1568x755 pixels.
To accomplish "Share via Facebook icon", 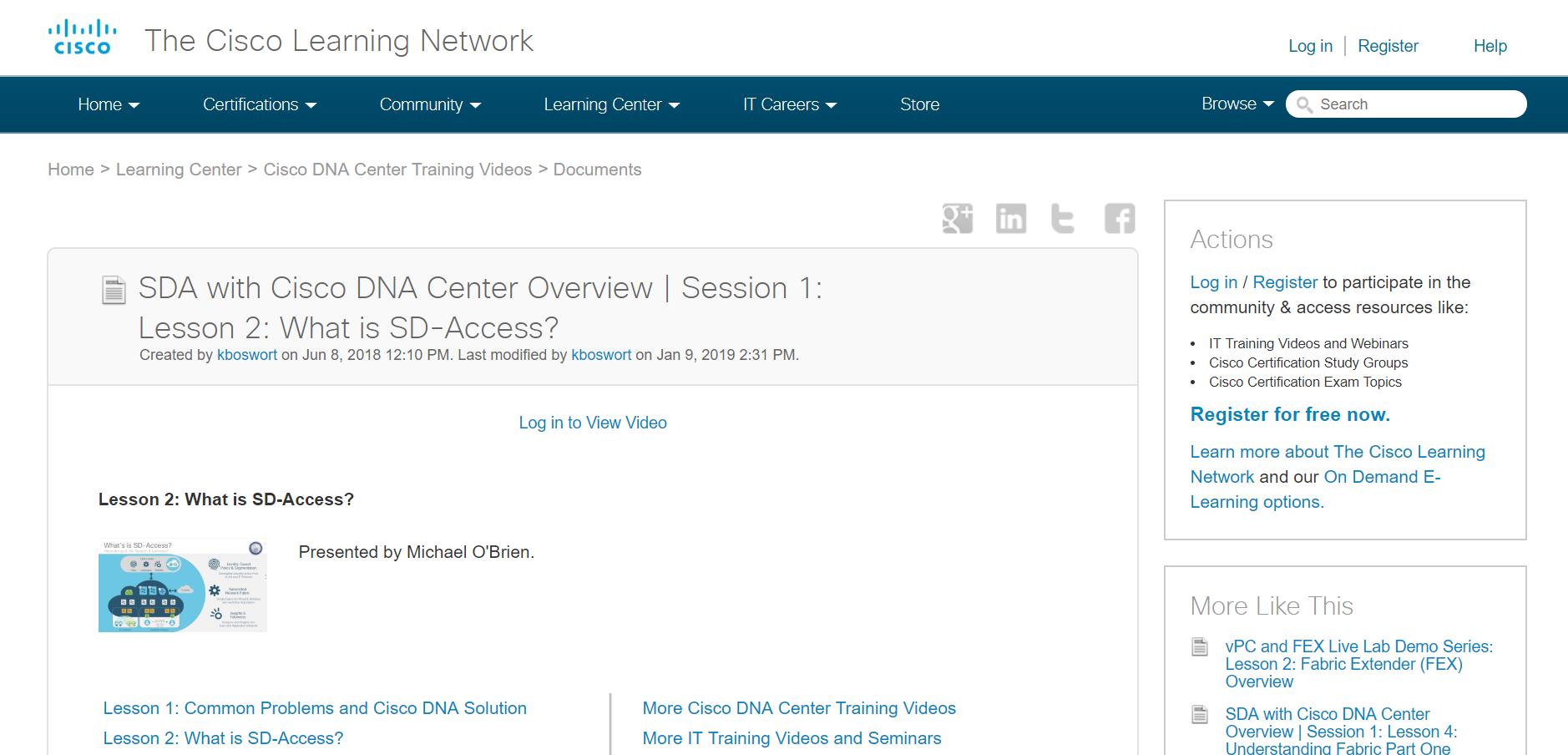I will click(1120, 219).
